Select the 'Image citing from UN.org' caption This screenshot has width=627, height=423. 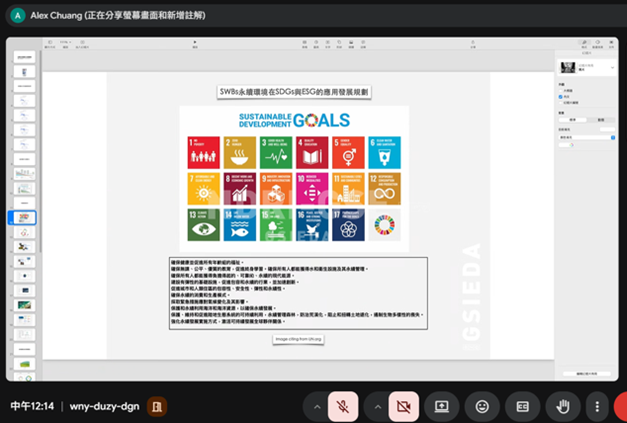(x=298, y=339)
